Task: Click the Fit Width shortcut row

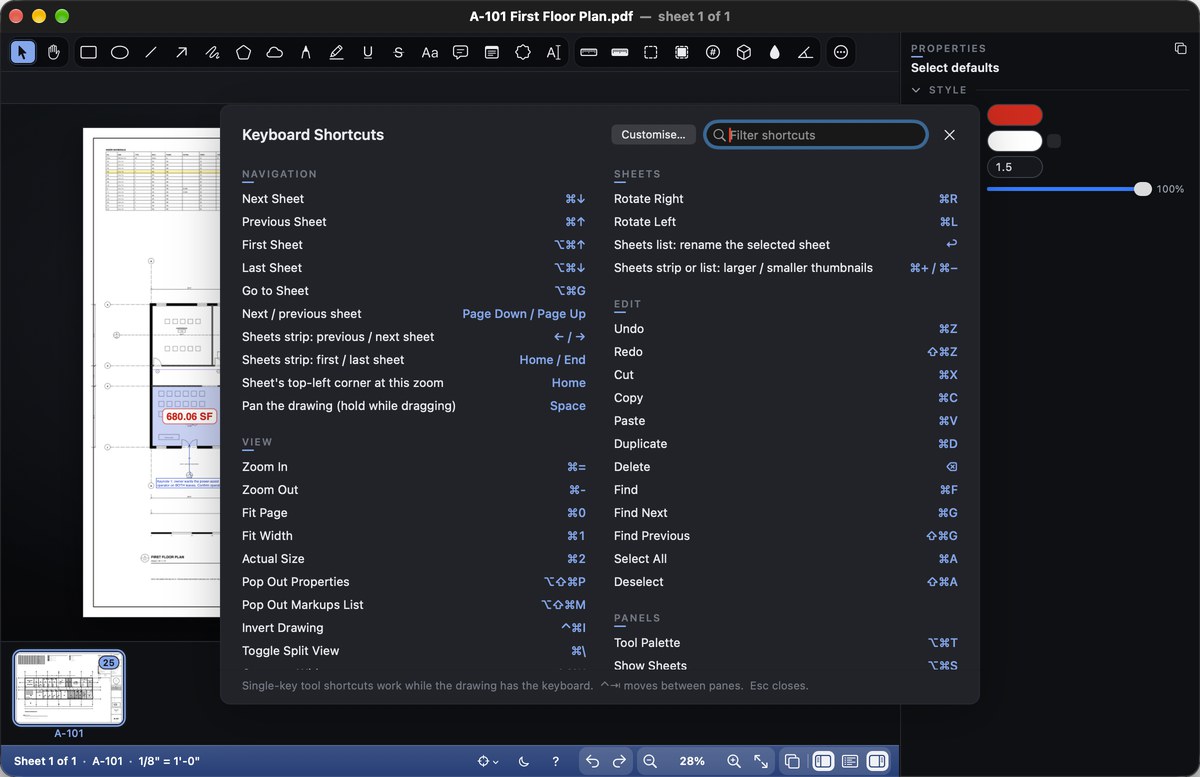Action: 414,536
